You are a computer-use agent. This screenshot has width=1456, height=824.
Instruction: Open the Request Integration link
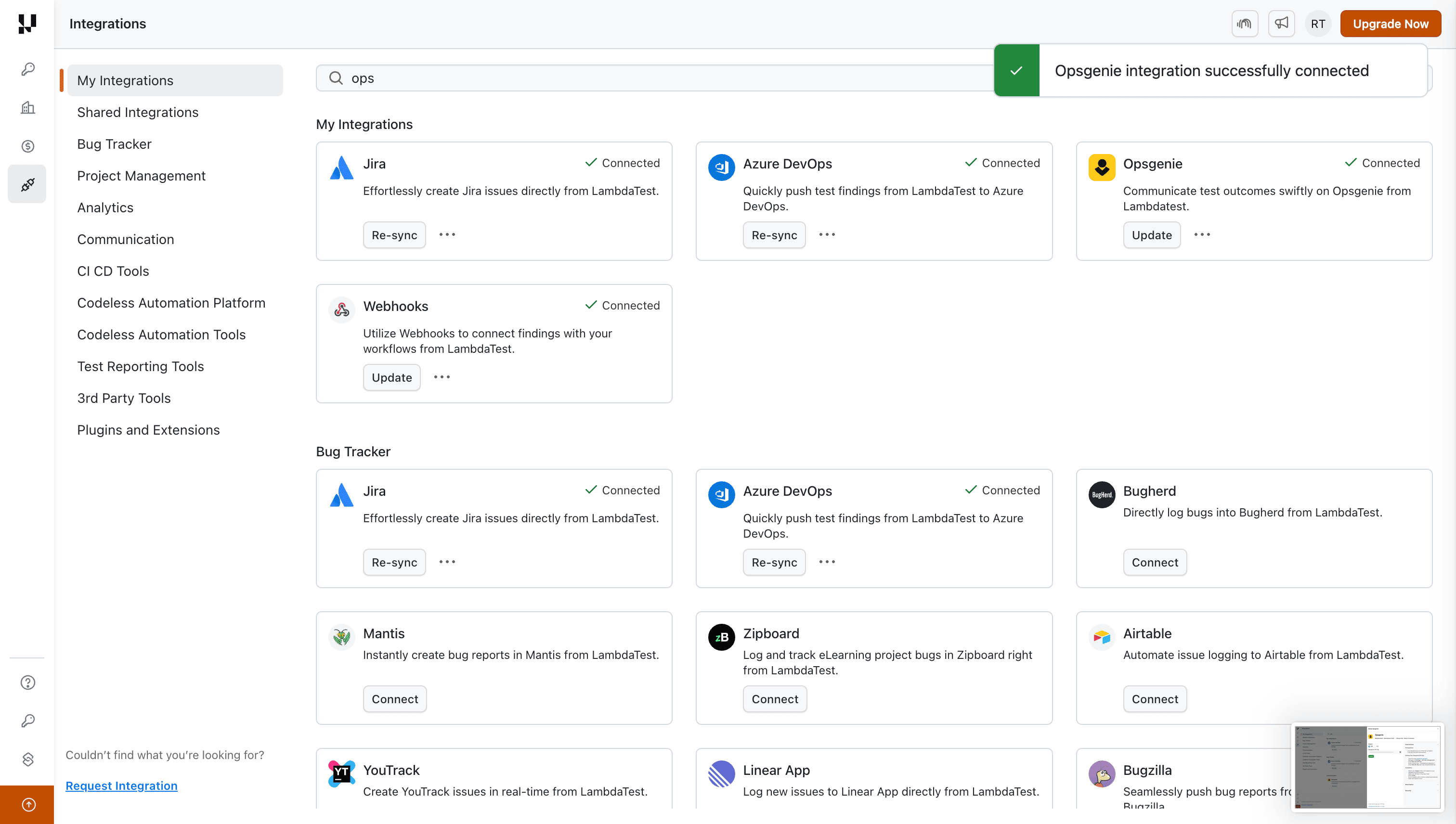click(x=121, y=785)
